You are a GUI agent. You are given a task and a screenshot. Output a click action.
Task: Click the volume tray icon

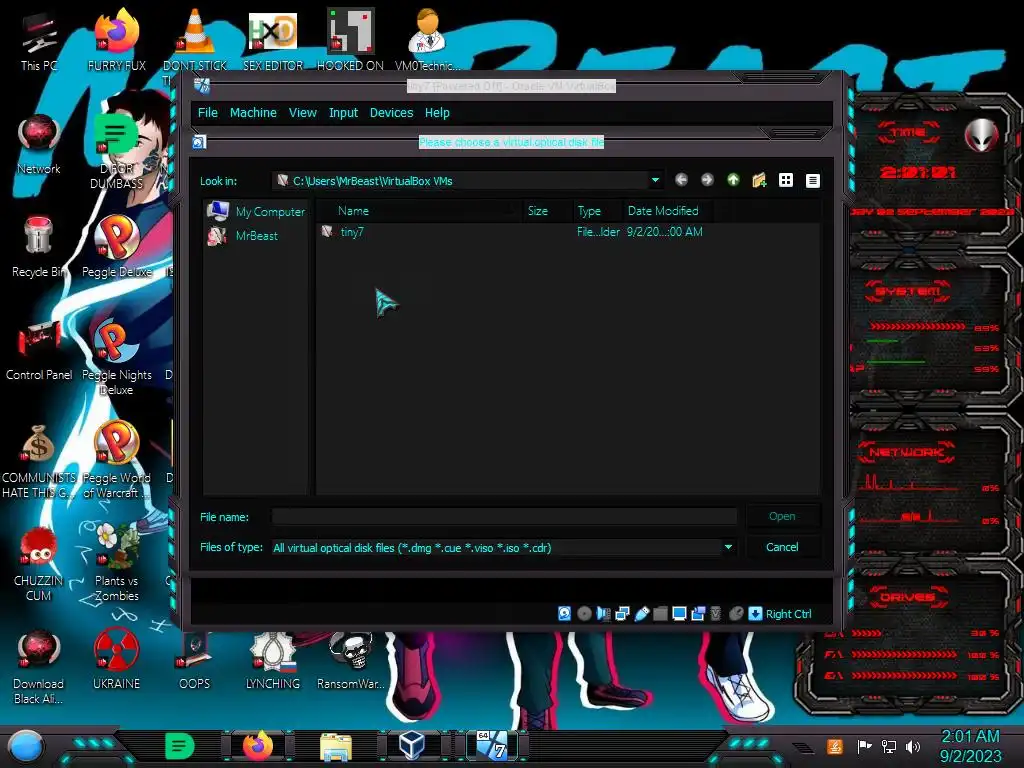pos(913,746)
